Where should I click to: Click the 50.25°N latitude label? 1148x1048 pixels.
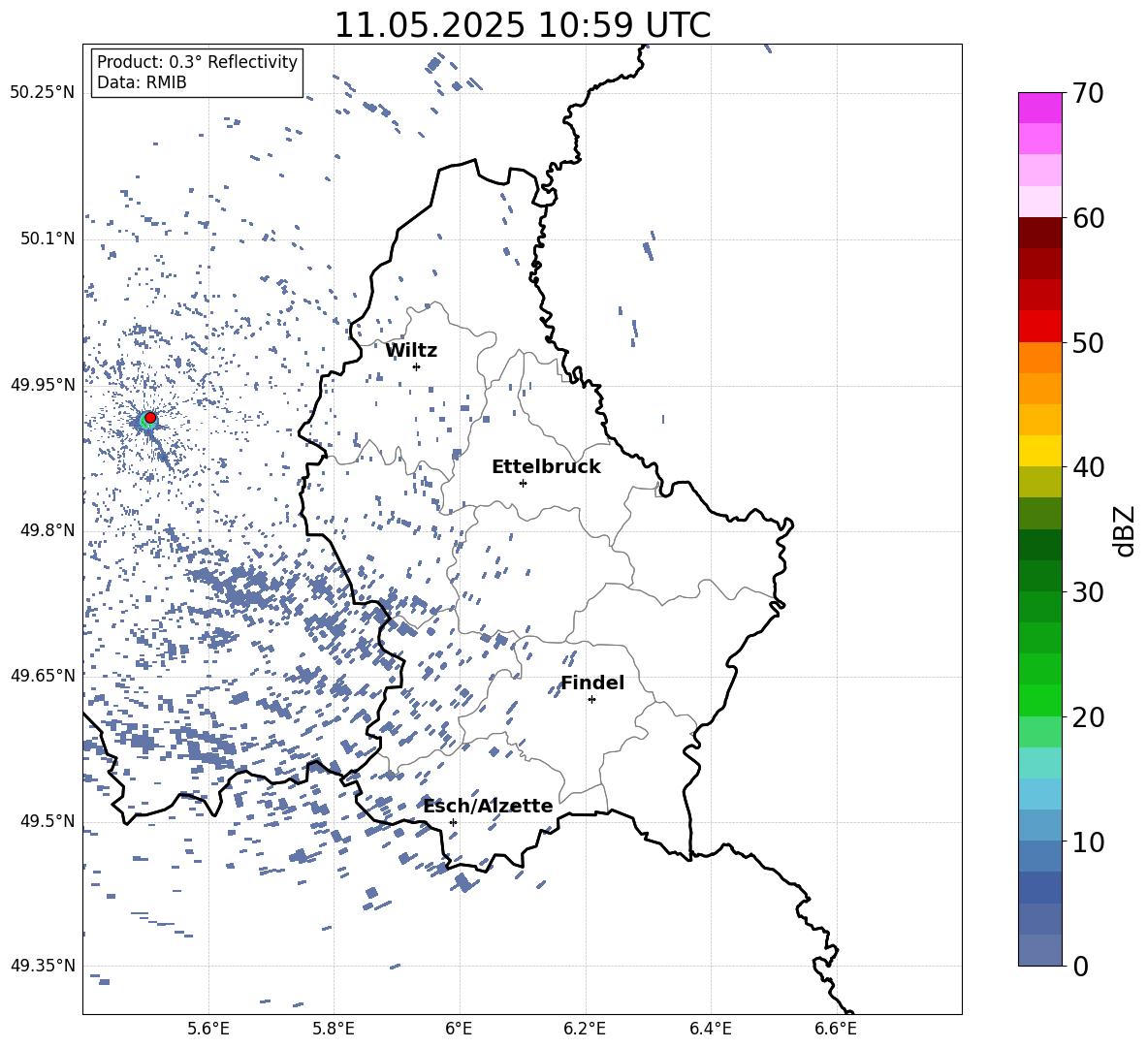43,93
